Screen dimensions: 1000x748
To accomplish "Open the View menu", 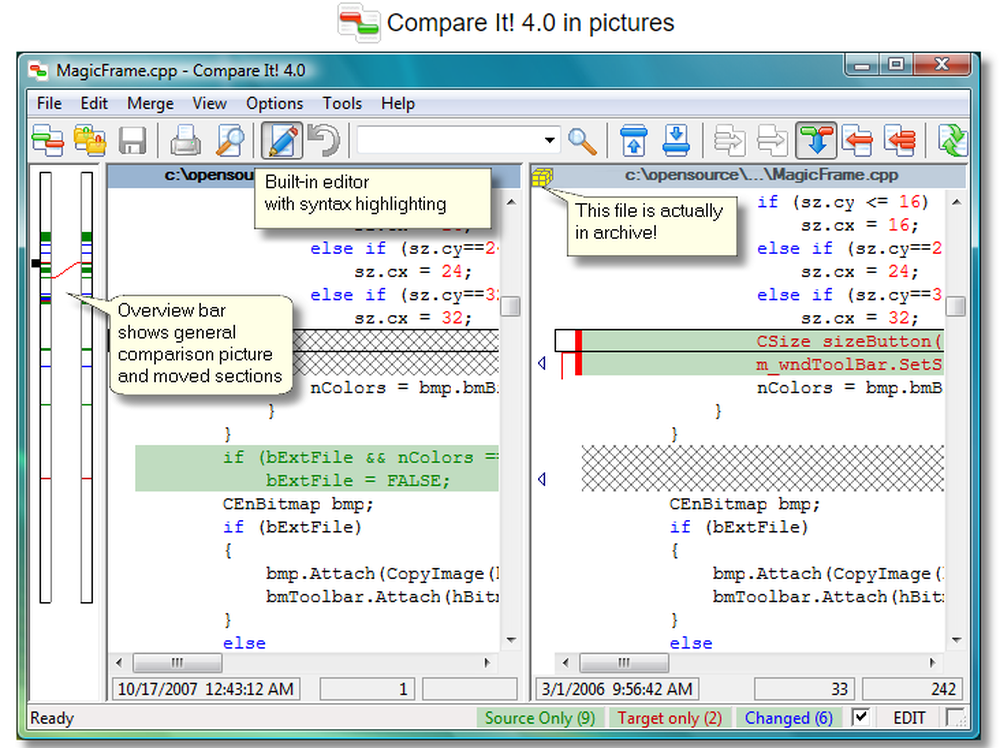I will tap(209, 103).
